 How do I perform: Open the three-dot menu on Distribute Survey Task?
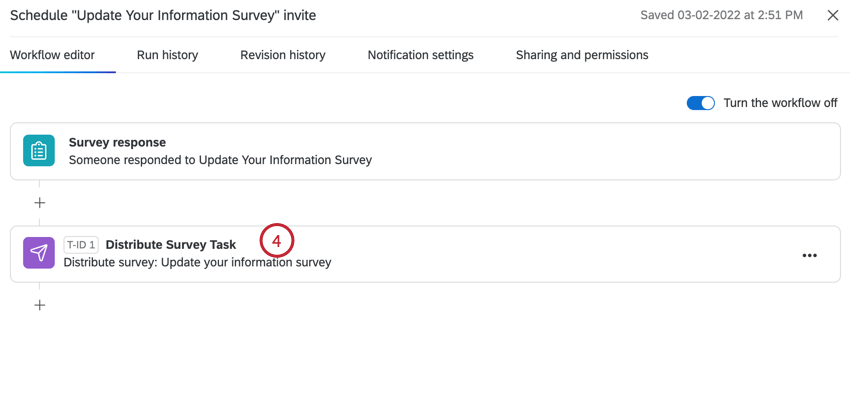809,256
